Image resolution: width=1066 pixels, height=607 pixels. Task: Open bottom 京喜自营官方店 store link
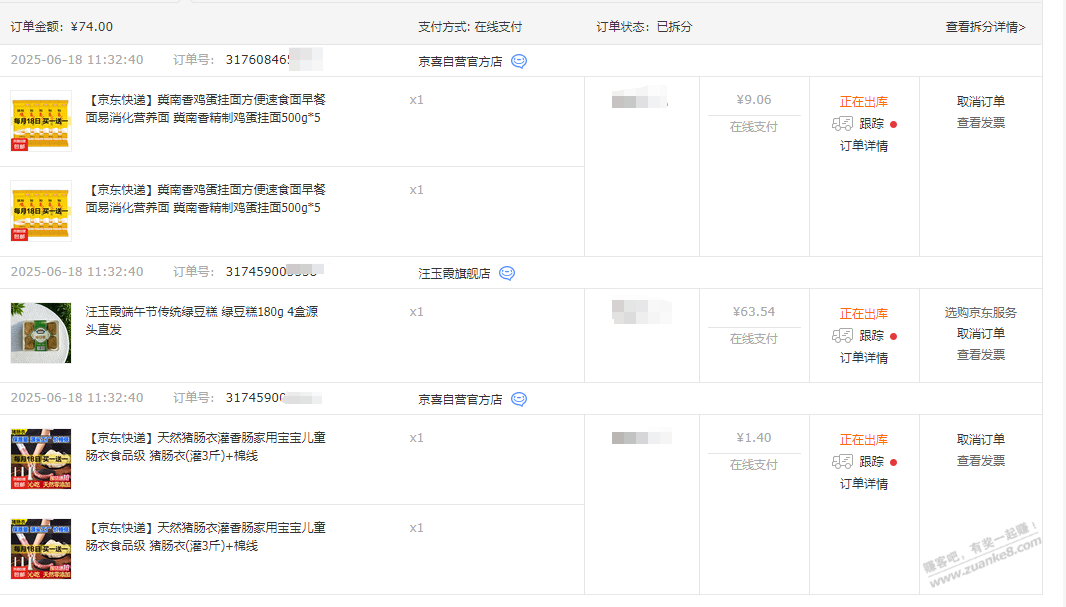point(460,400)
